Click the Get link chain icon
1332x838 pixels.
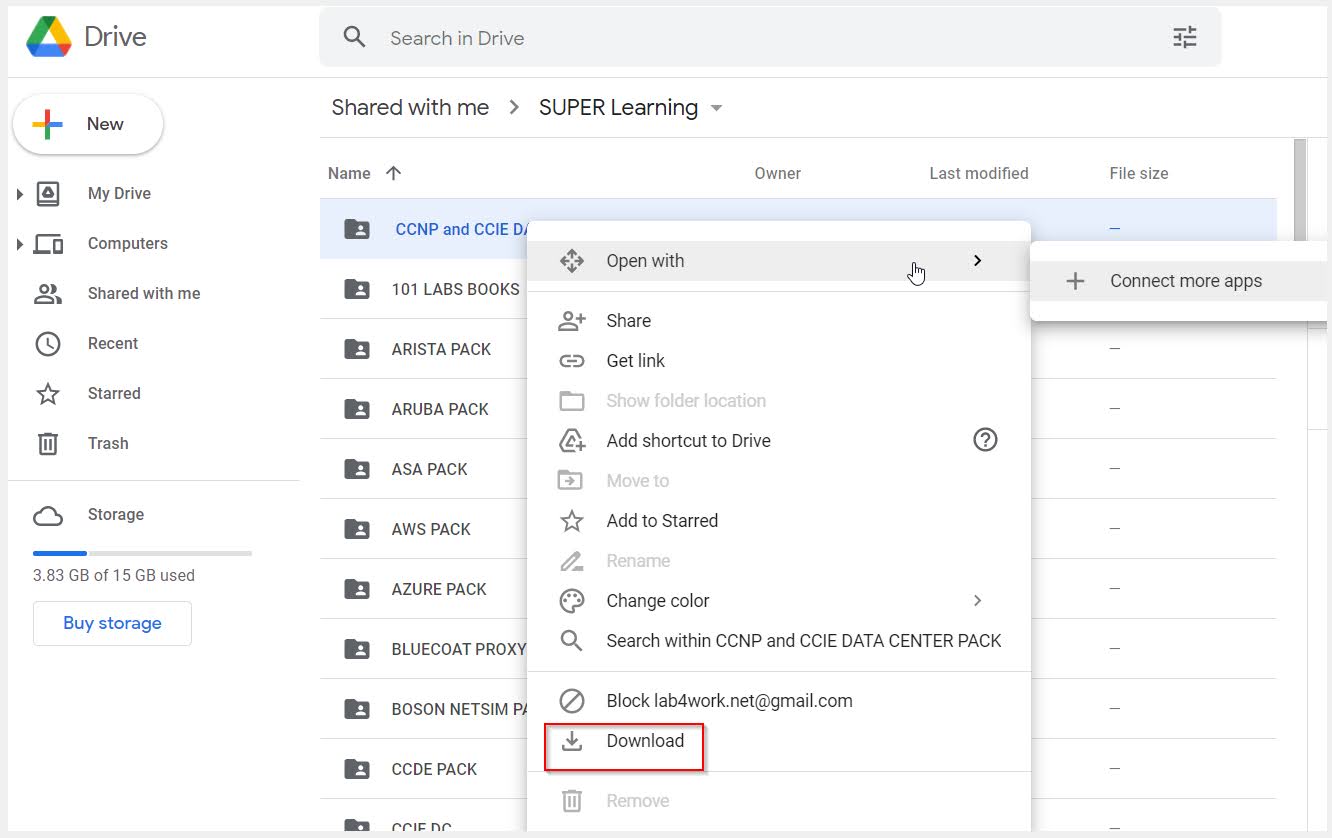572,361
